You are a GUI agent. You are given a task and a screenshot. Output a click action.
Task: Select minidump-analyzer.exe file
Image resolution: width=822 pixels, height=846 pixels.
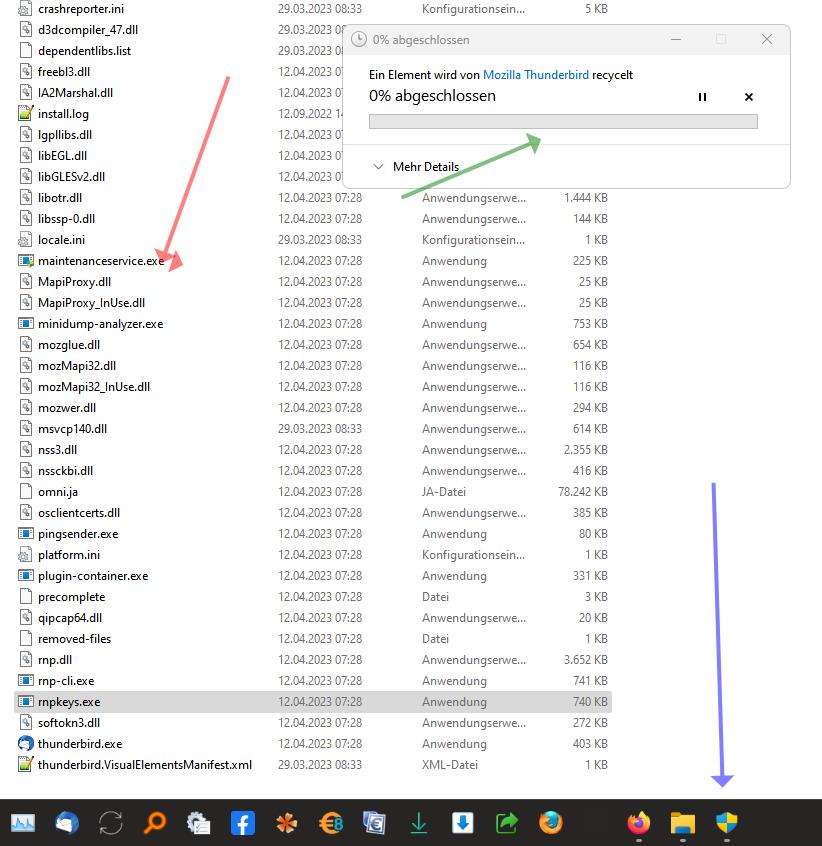(x=101, y=324)
